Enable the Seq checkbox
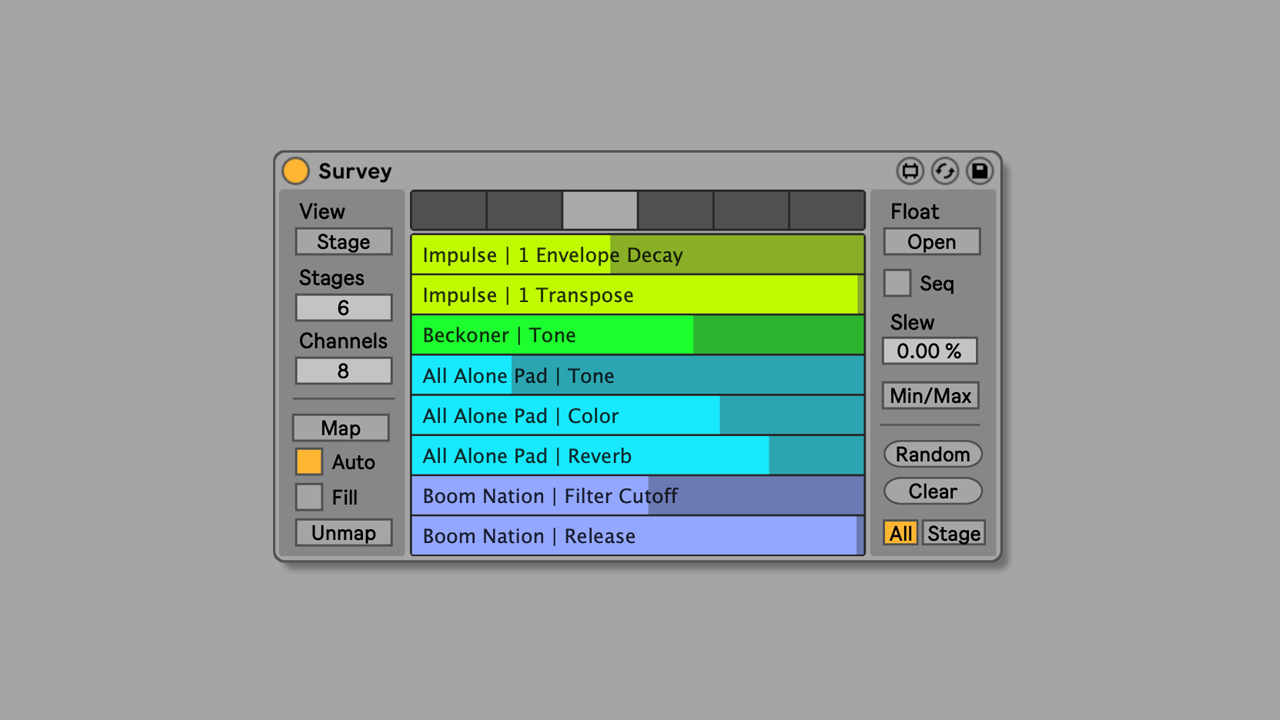This screenshot has width=1280, height=720. tap(897, 284)
